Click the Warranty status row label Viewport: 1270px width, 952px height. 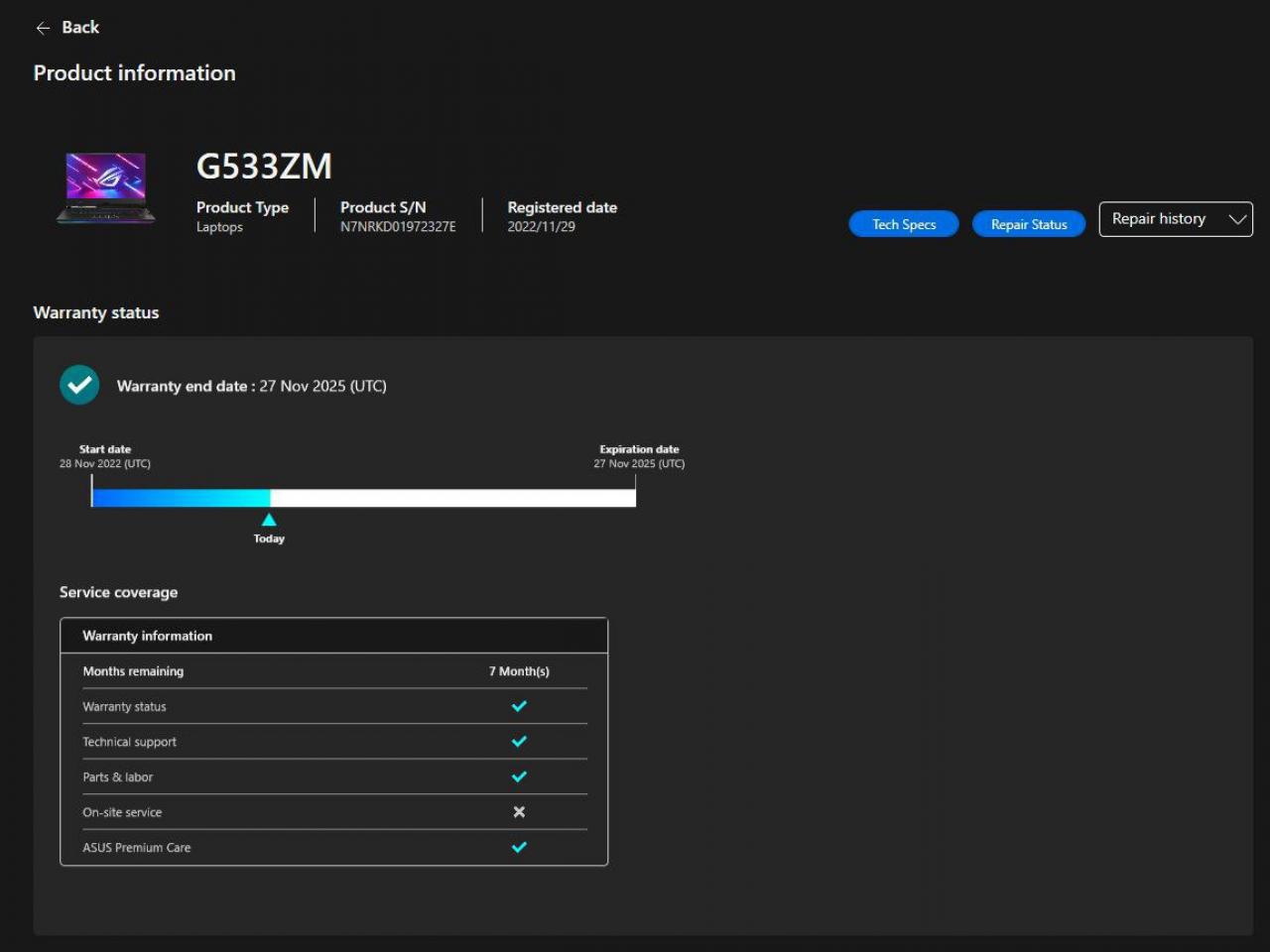[x=124, y=707]
